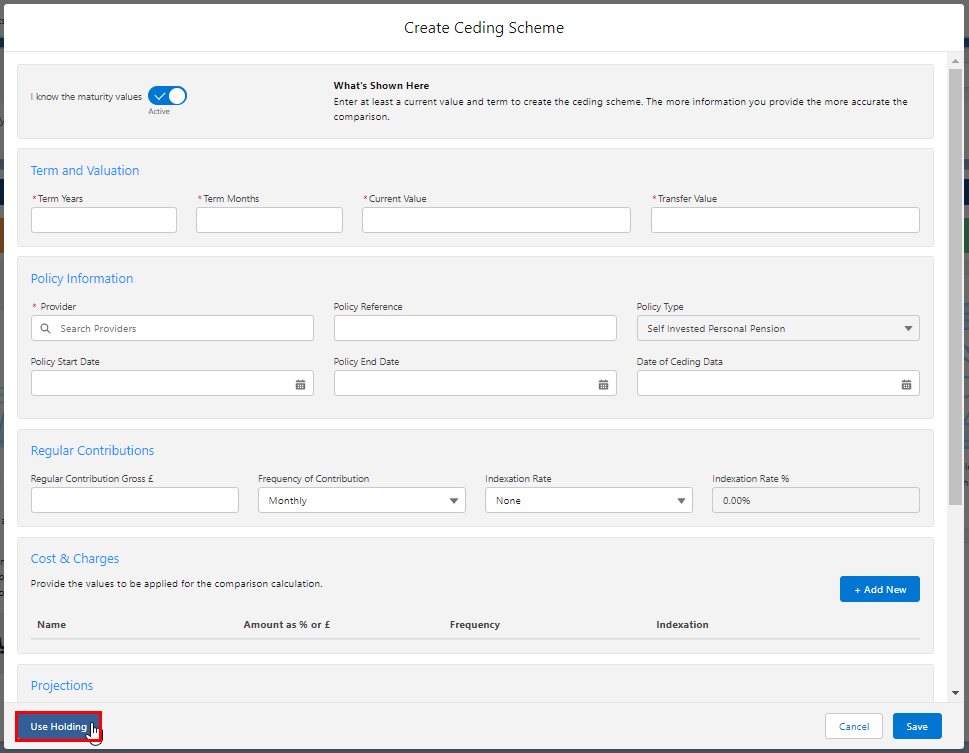Click the Transfer Value field
The image size is (969, 753).
click(784, 220)
